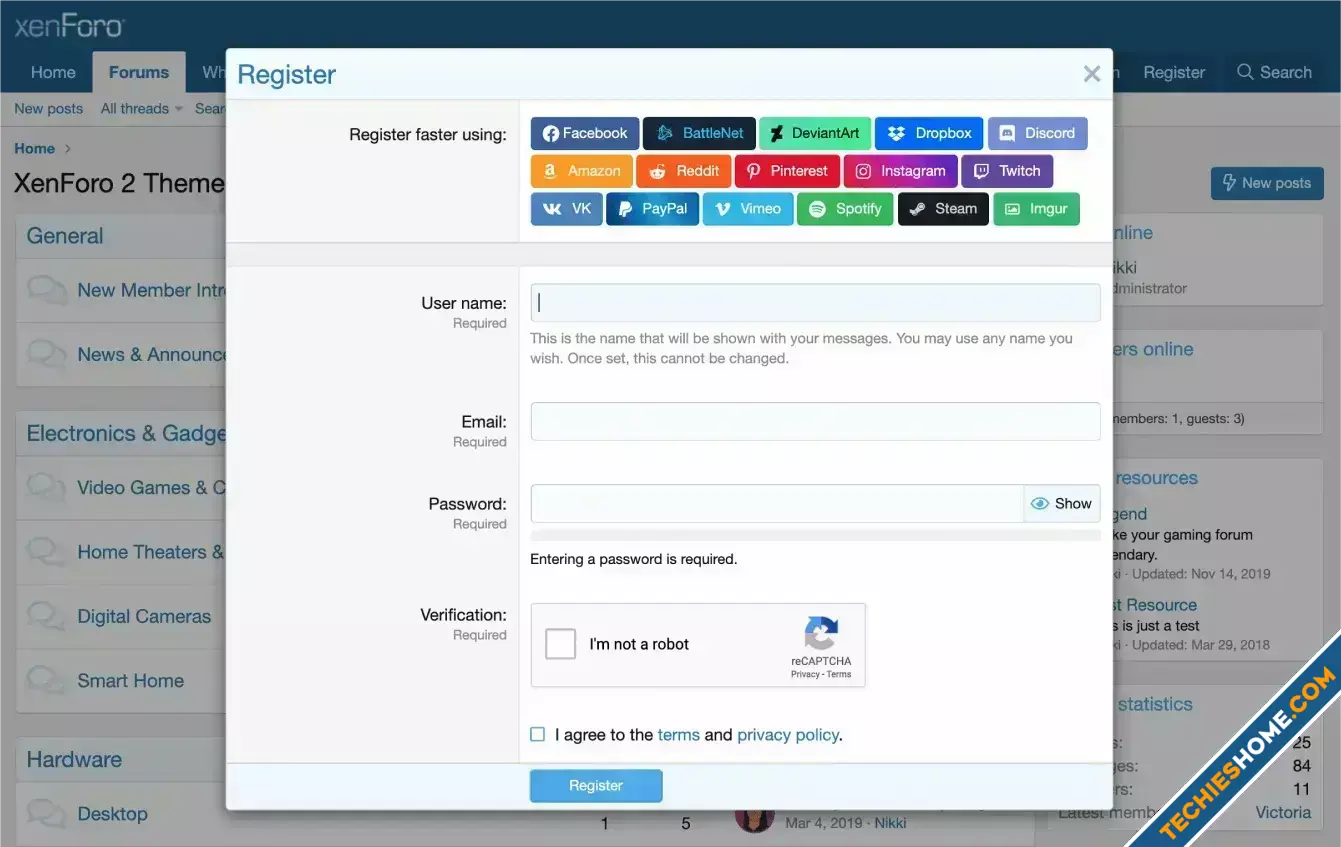Image resolution: width=1341 pixels, height=847 pixels.
Task: Open reCAPTCHA Terms link
Action: pos(839,674)
